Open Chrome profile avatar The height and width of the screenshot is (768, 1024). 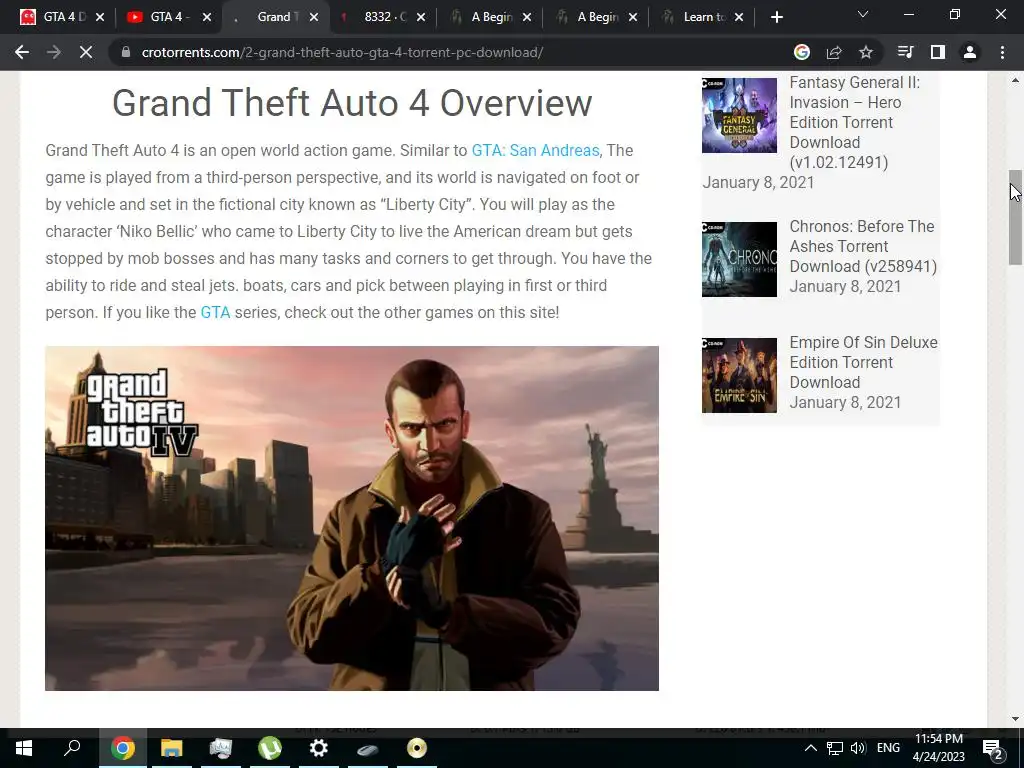[970, 52]
